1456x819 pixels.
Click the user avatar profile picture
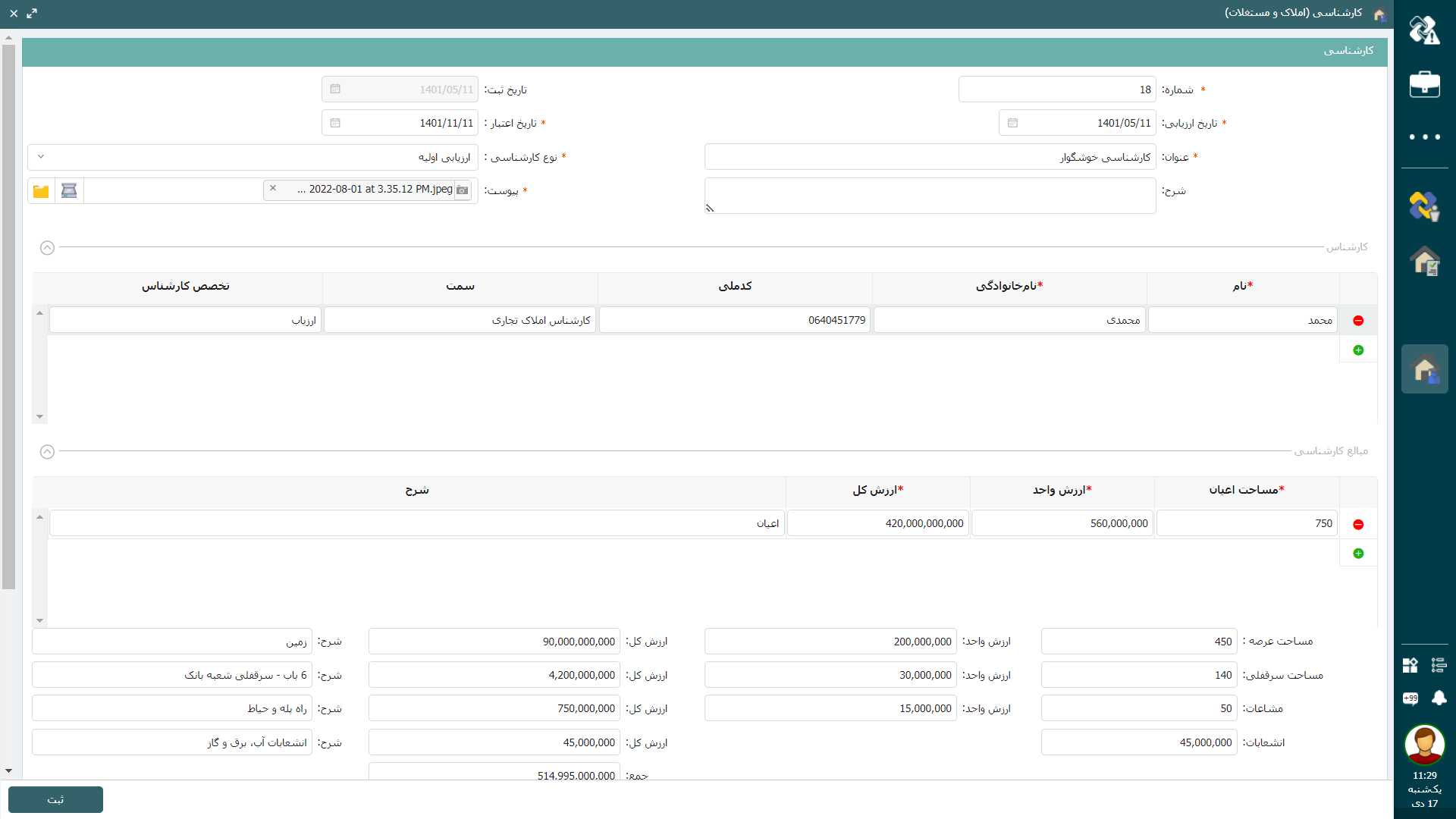pyautogui.click(x=1424, y=745)
